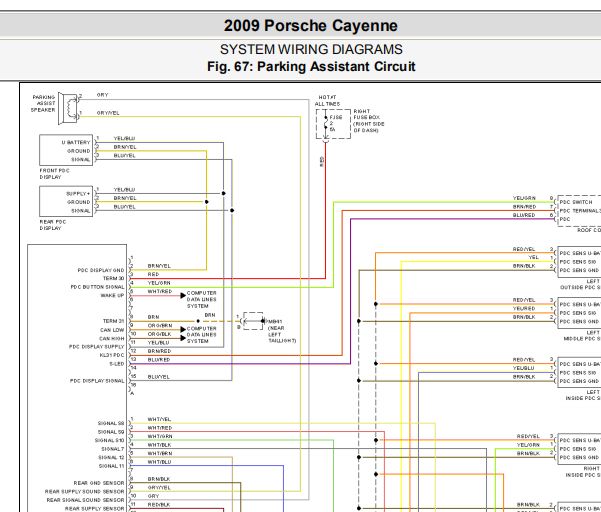Click the 'PDC BUTTON SIGNAL' pin label

[x=97, y=287]
